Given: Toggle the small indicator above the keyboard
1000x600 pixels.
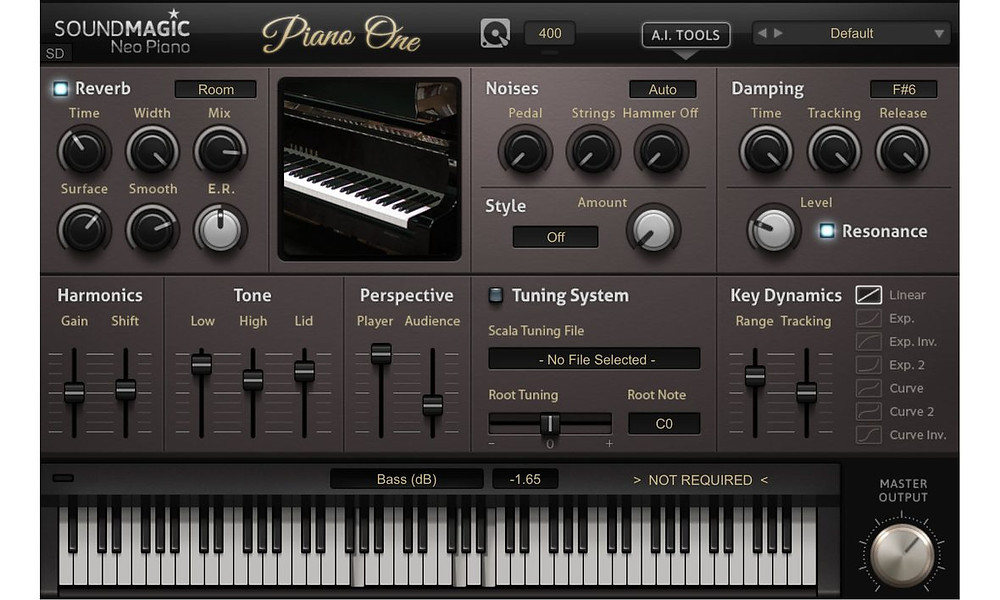Looking at the screenshot, I should pyautogui.click(x=63, y=478).
